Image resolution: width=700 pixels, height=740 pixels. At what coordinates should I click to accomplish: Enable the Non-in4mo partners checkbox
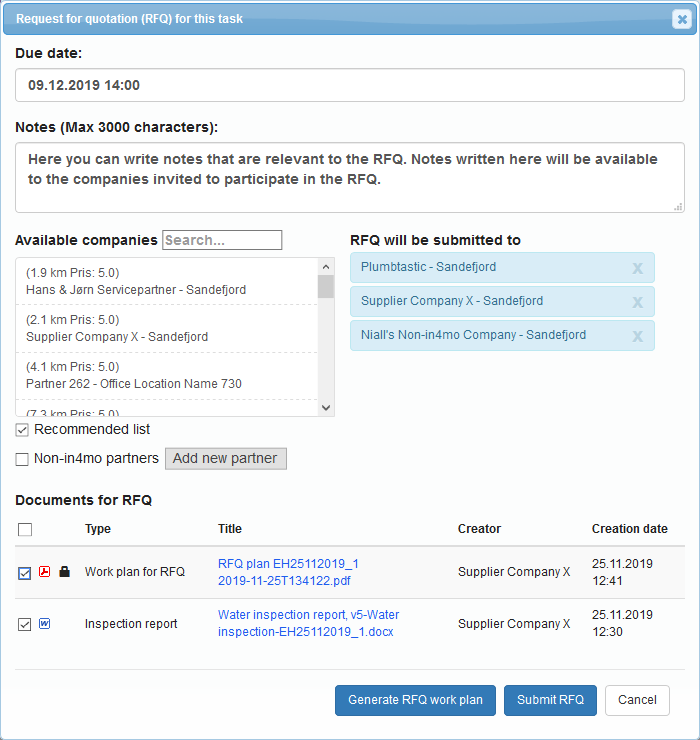(22, 459)
